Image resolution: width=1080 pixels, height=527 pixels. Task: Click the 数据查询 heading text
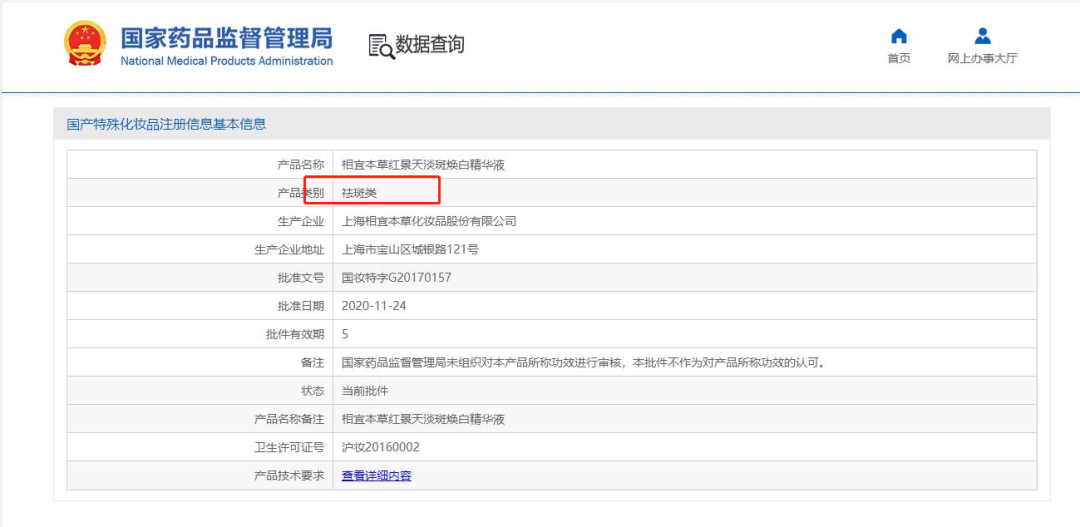(430, 45)
